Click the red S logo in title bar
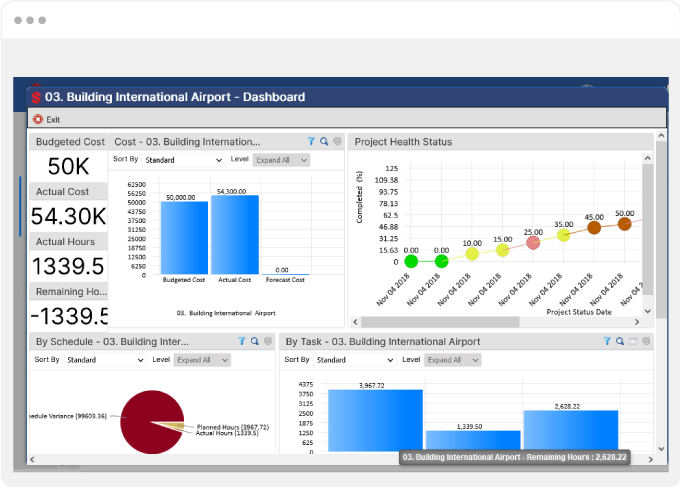The image size is (680, 487). coord(36,97)
